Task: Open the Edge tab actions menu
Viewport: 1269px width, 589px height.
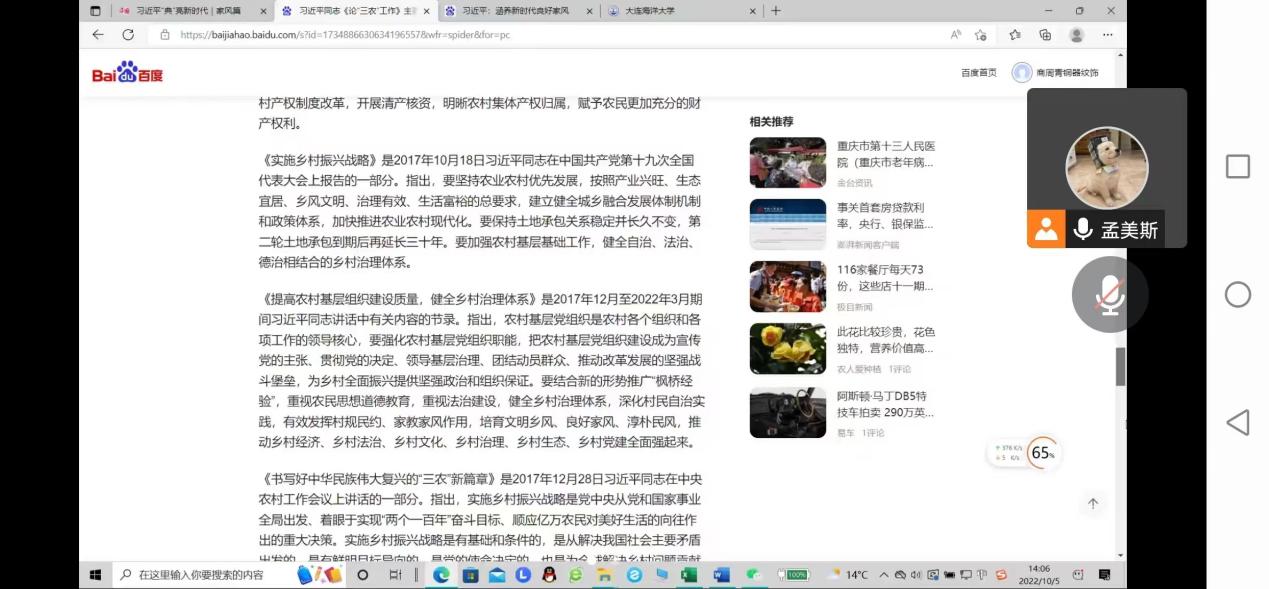Action: tap(95, 11)
